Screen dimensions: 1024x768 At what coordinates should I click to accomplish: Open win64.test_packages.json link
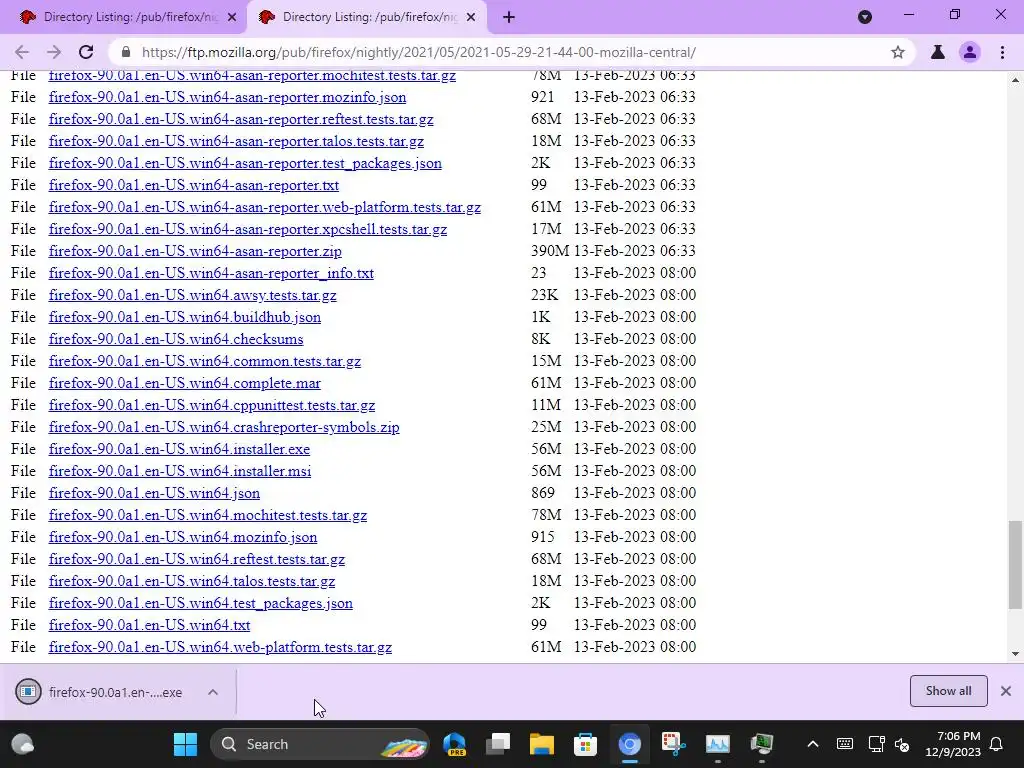click(x=200, y=603)
